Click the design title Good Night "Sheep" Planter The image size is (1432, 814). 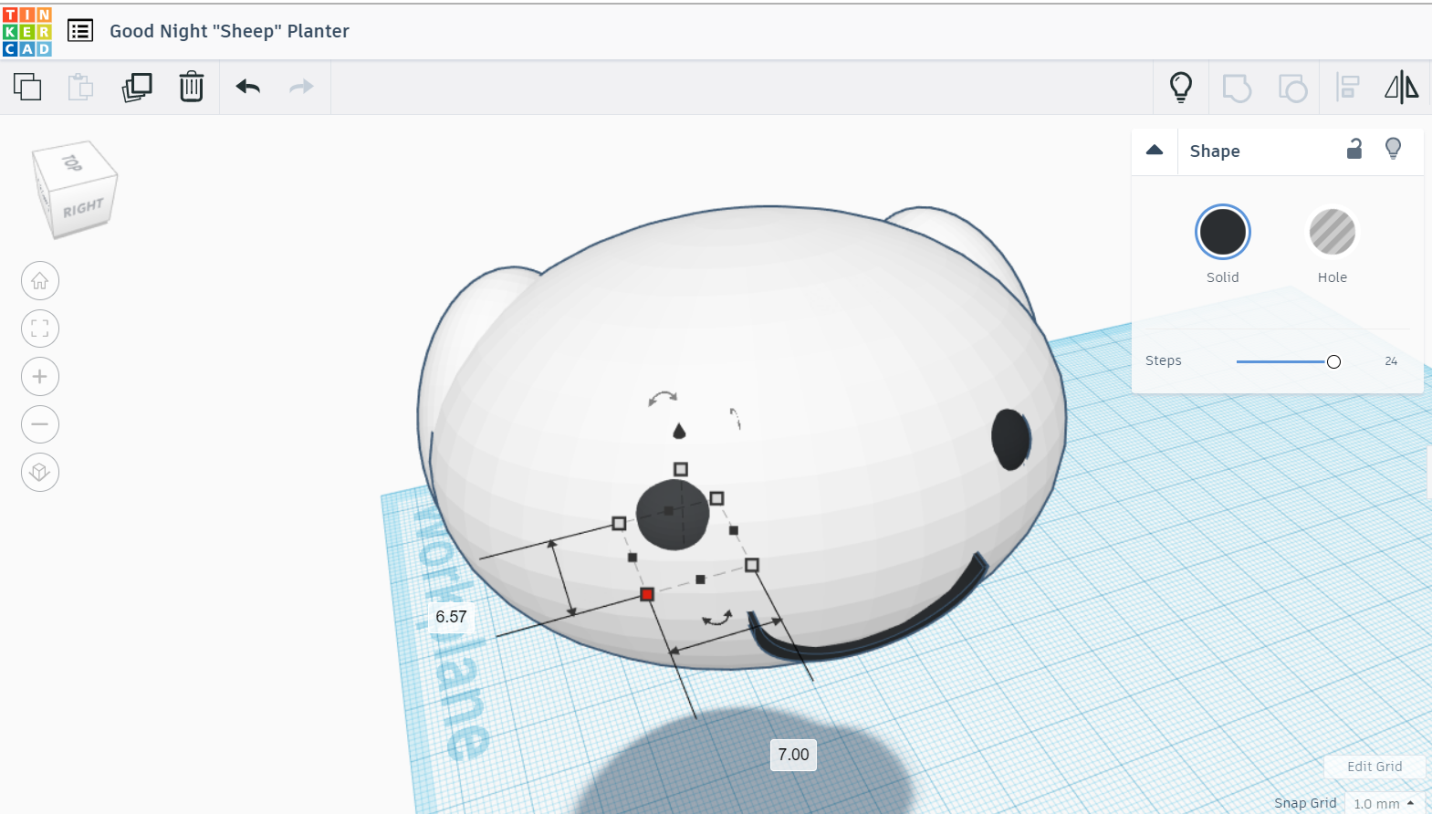(x=229, y=31)
